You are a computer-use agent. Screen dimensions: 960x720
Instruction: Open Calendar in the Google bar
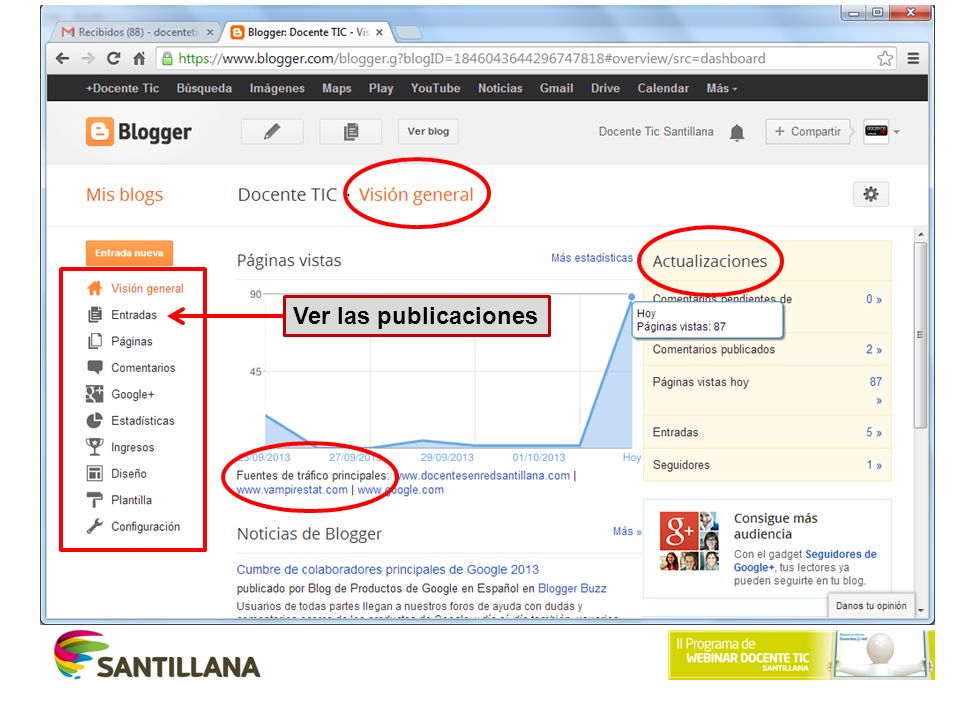(x=663, y=88)
